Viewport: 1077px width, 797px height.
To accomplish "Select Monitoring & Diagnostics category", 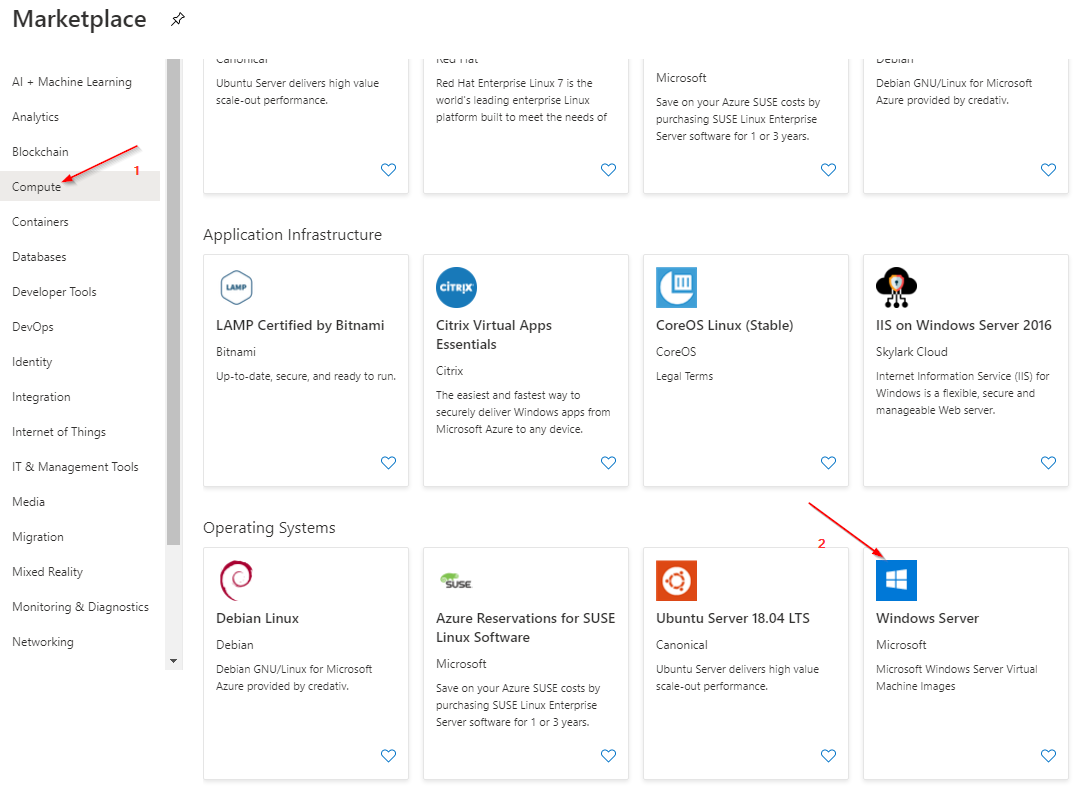I will tap(80, 607).
